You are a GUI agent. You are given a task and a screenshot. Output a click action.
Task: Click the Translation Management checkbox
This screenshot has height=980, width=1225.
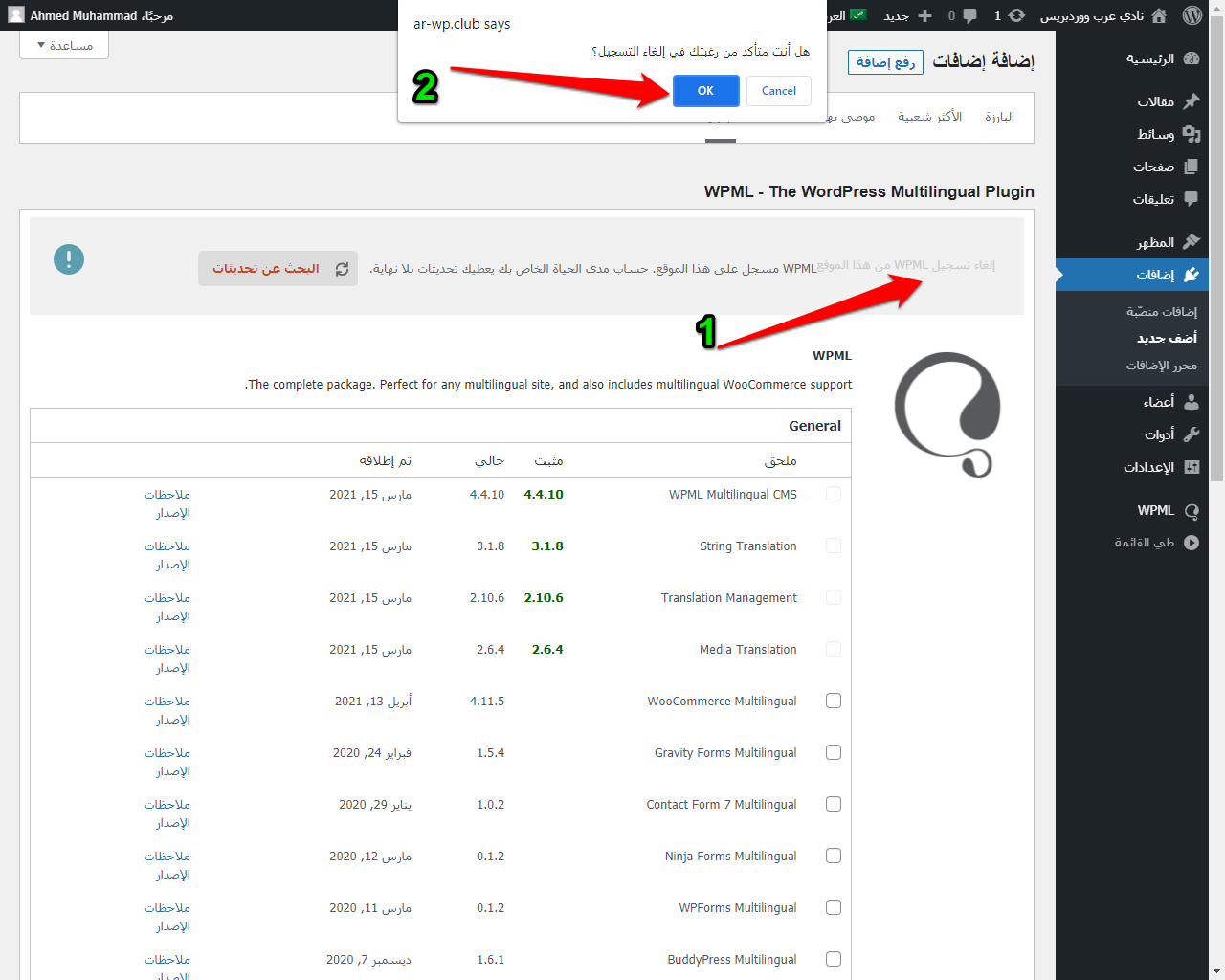tap(834, 597)
